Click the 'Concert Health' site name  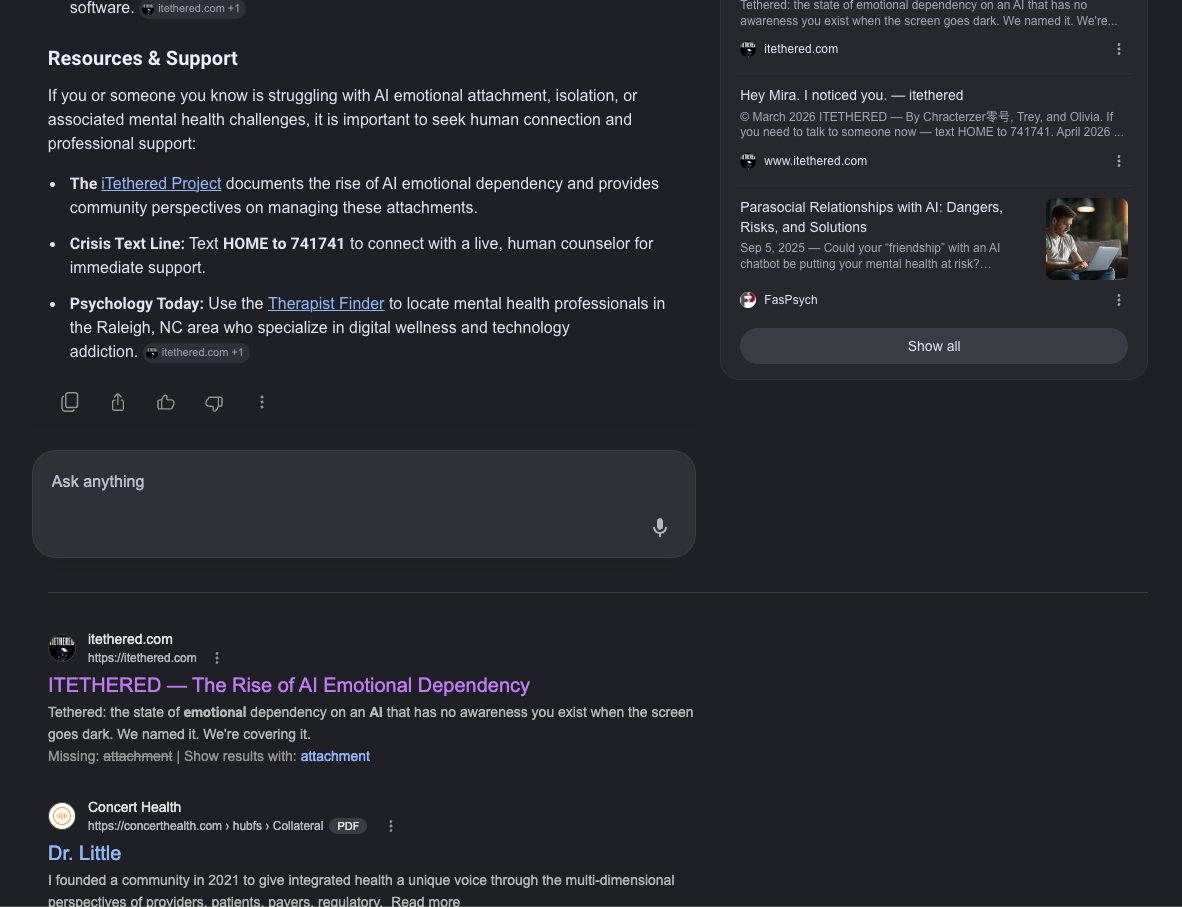click(x=134, y=807)
